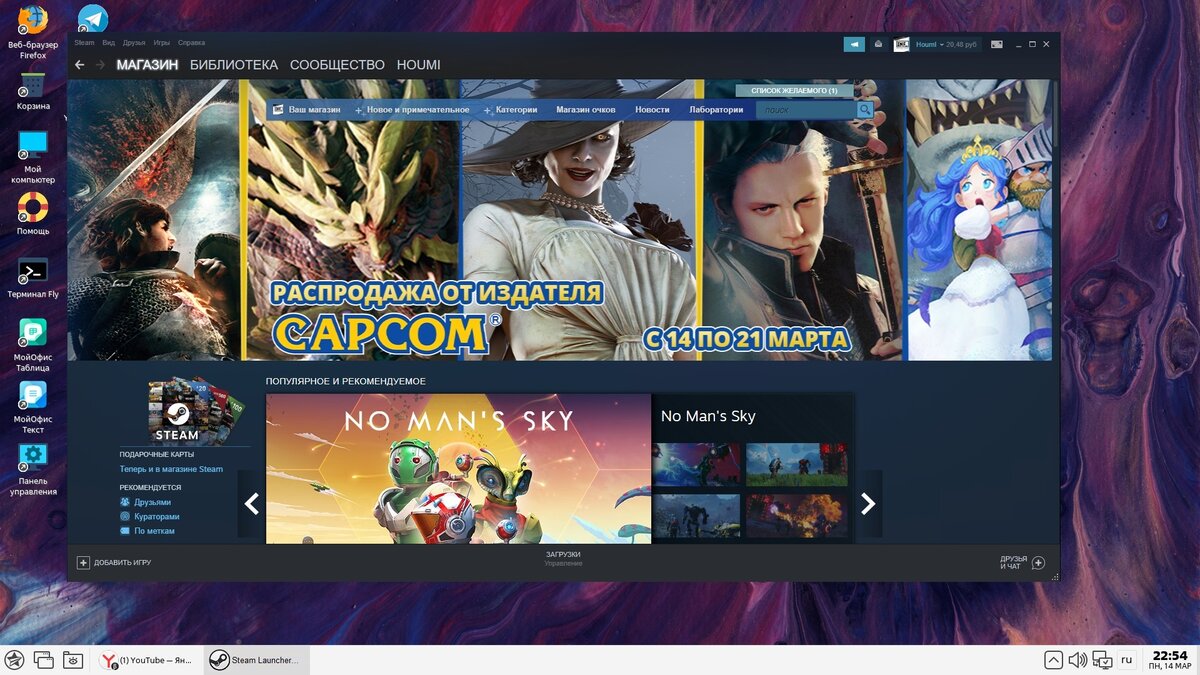
Task: Open Firefox web browser desktop icon
Action: coord(33,20)
